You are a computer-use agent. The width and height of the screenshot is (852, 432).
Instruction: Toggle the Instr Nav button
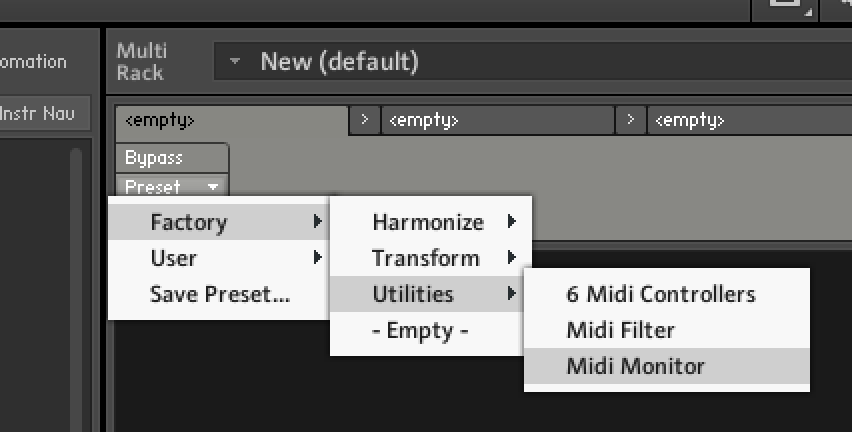tap(44, 113)
